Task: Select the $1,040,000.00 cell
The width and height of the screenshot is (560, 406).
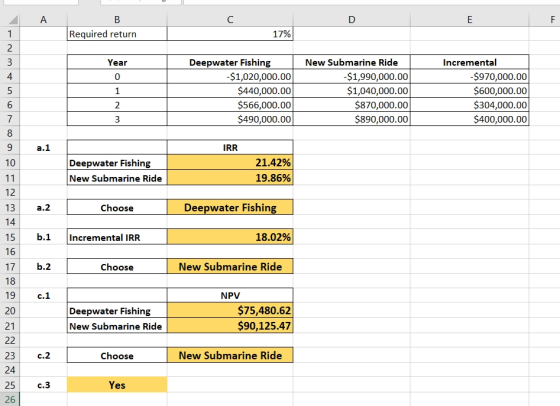Action: (351, 91)
